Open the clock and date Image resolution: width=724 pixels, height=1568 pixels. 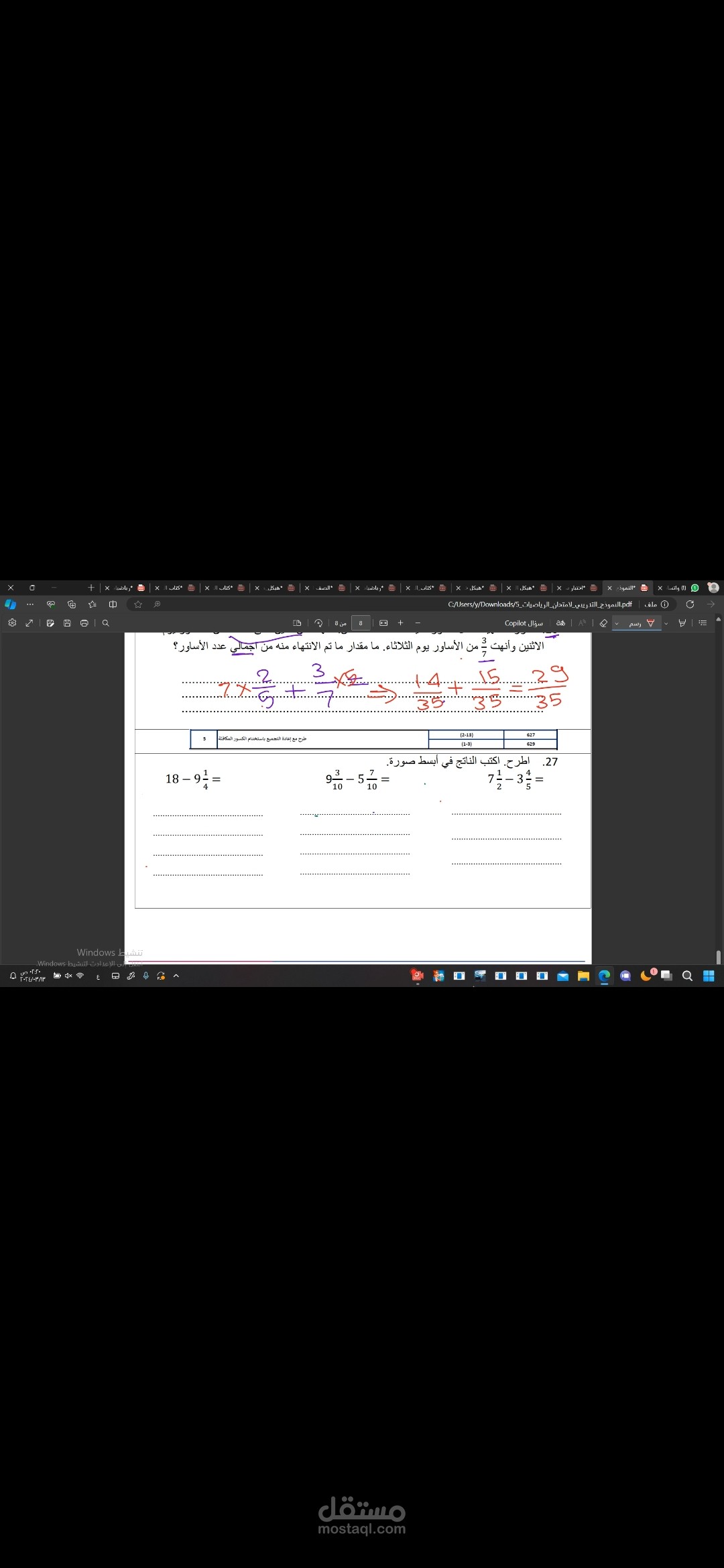pos(33,976)
